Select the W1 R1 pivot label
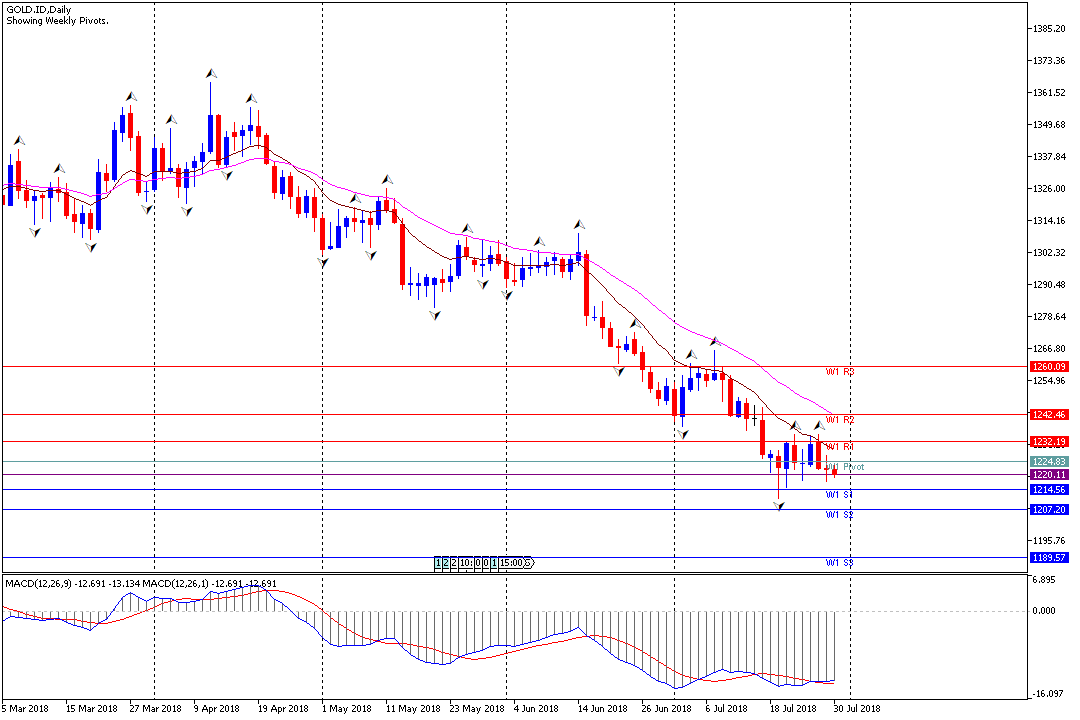1080x720 pixels. tap(840, 446)
